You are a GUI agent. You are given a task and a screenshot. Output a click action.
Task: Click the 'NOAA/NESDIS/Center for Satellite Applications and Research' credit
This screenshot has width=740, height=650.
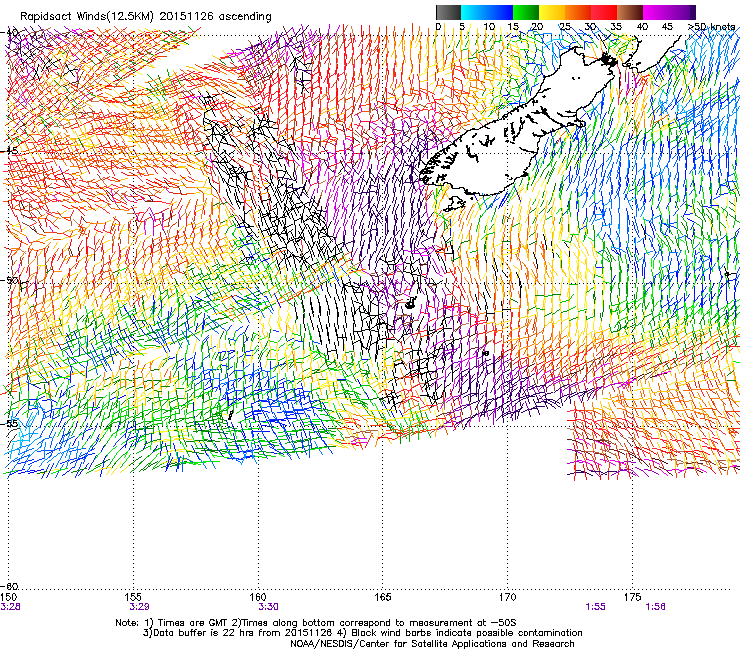click(x=432, y=644)
